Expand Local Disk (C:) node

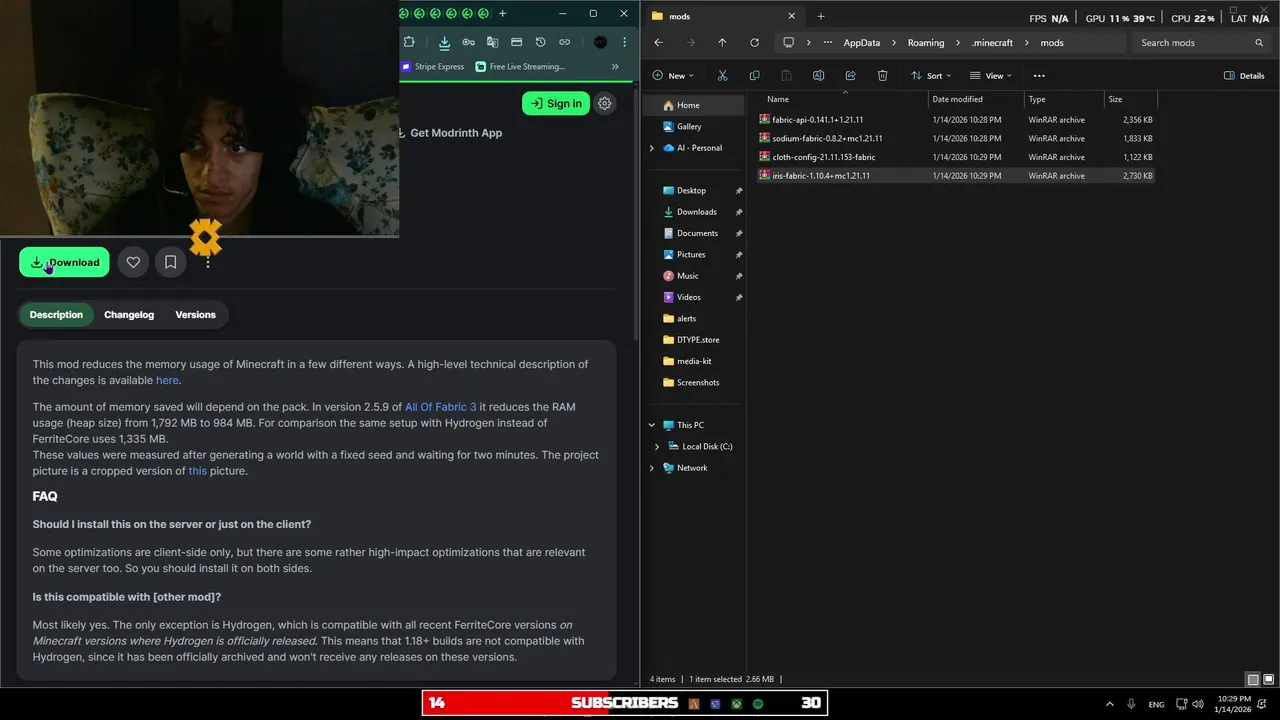pos(657,446)
